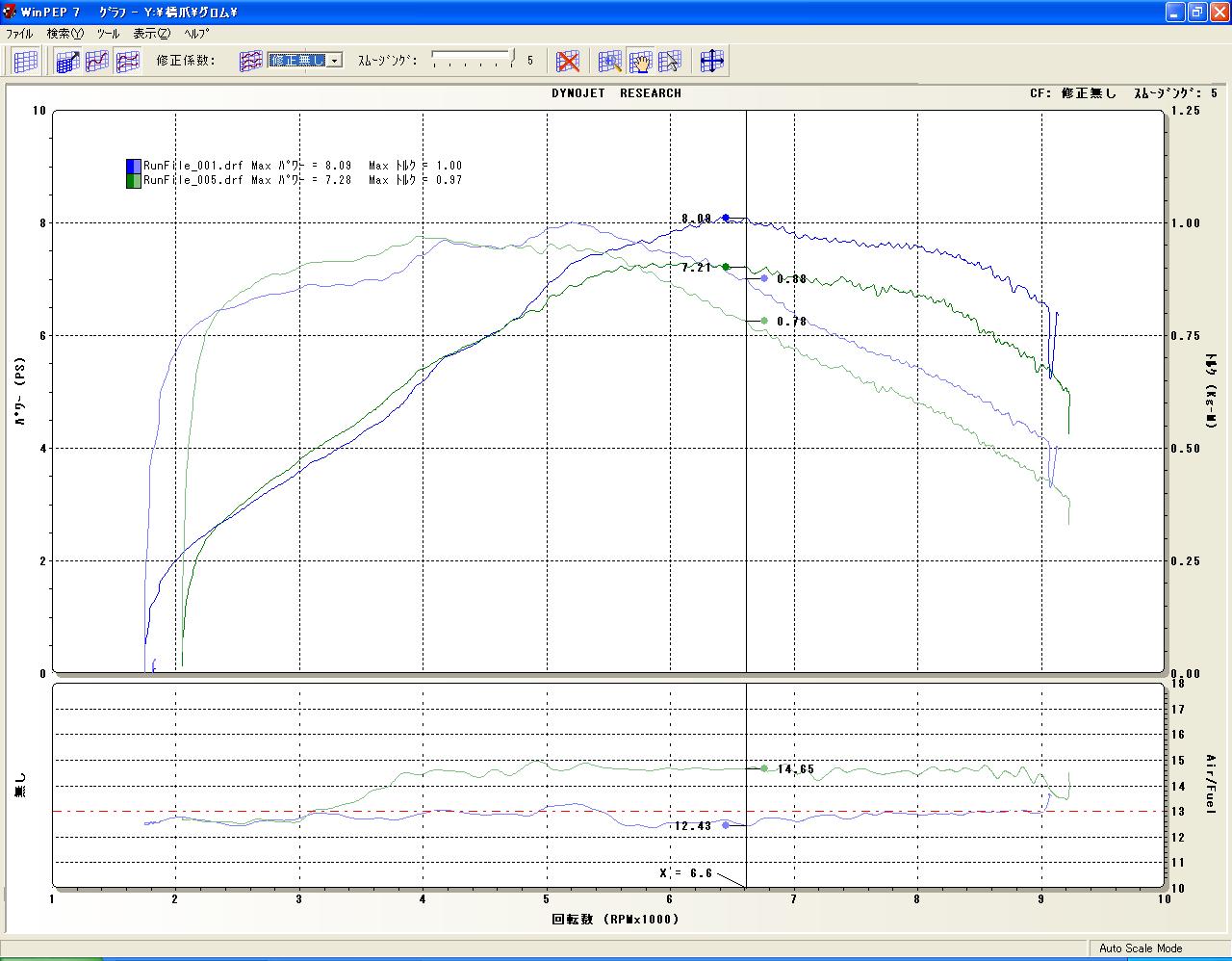Select the hand pan tool icon
The height and width of the screenshot is (961, 1232).
click(640, 61)
